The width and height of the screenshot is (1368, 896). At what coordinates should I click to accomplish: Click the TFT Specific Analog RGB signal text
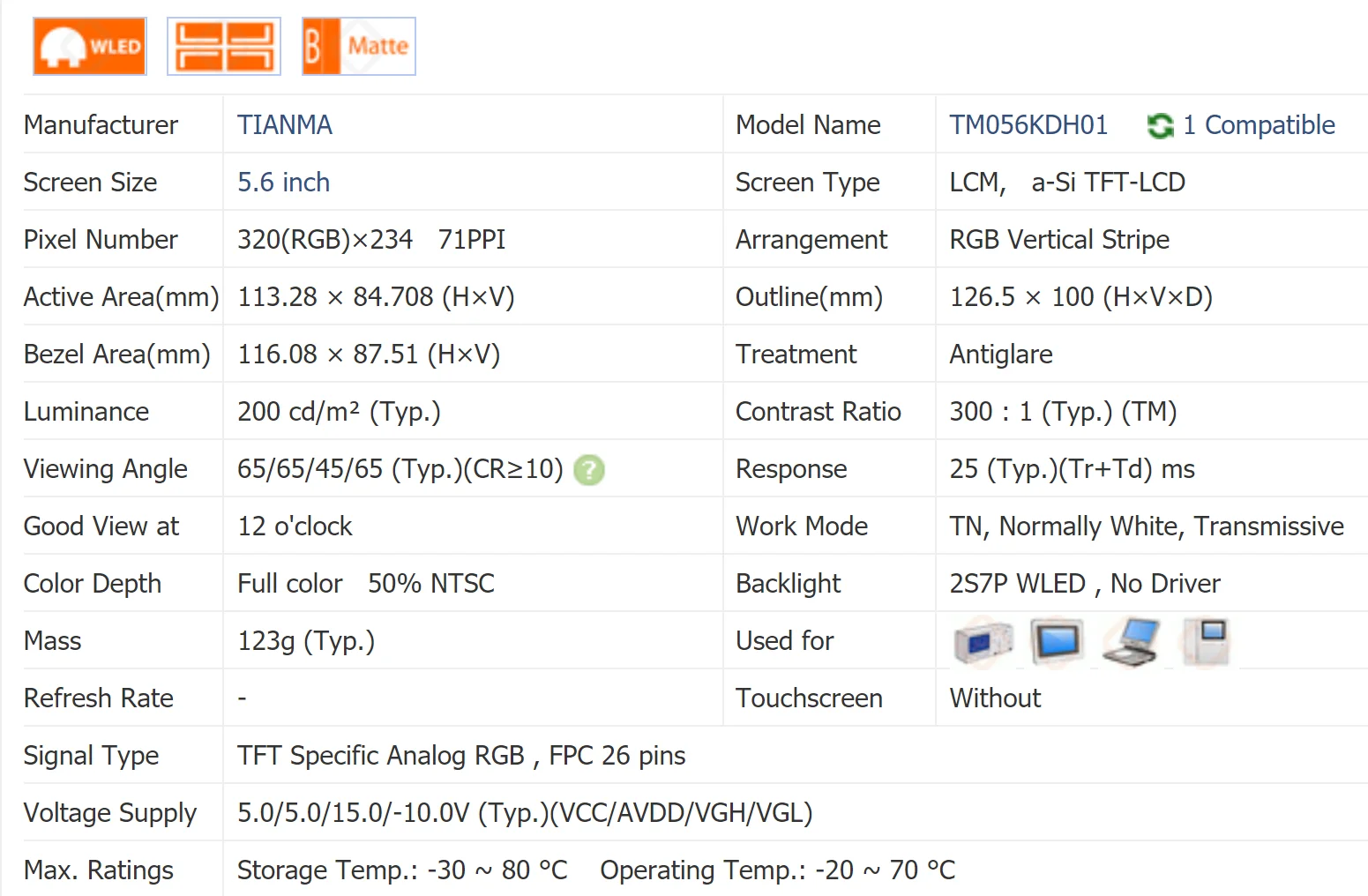(381, 756)
